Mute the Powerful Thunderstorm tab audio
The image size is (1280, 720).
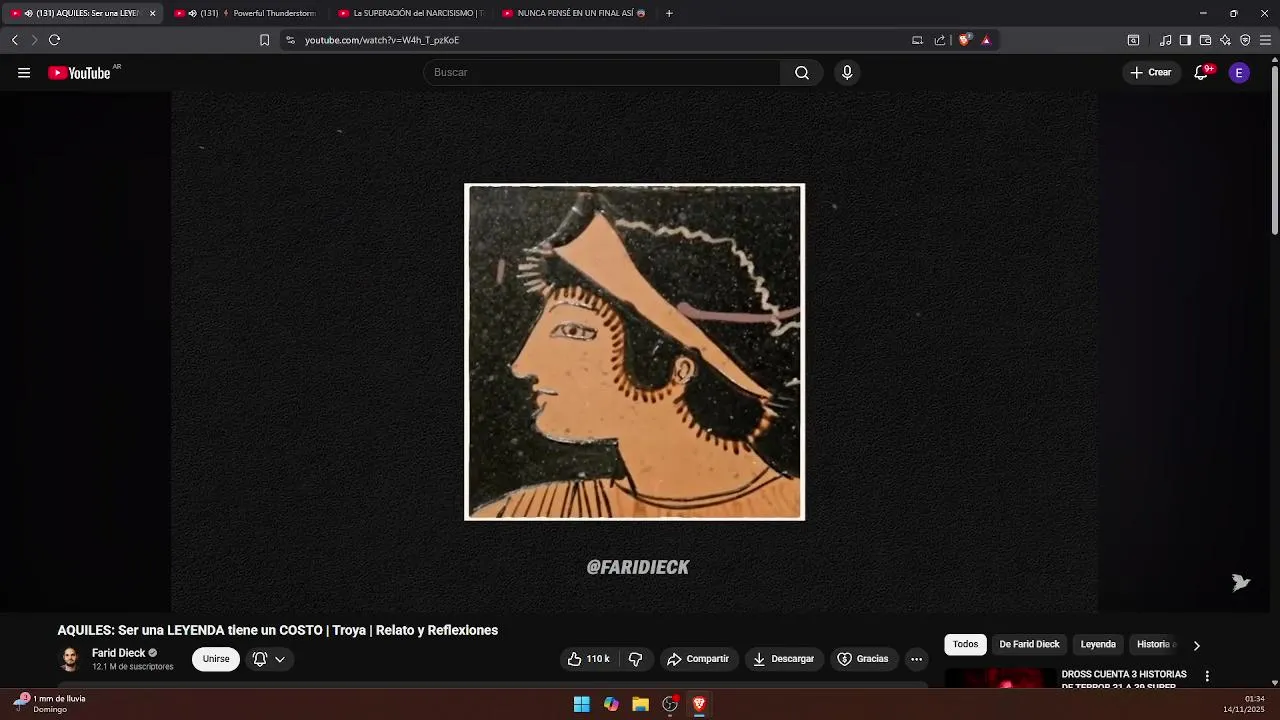point(192,13)
